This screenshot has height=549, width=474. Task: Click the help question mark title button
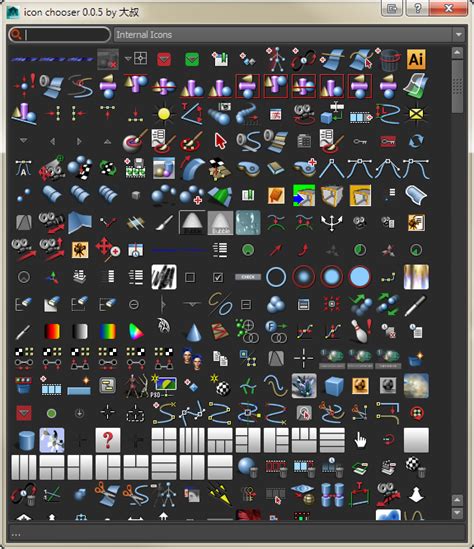[417, 8]
